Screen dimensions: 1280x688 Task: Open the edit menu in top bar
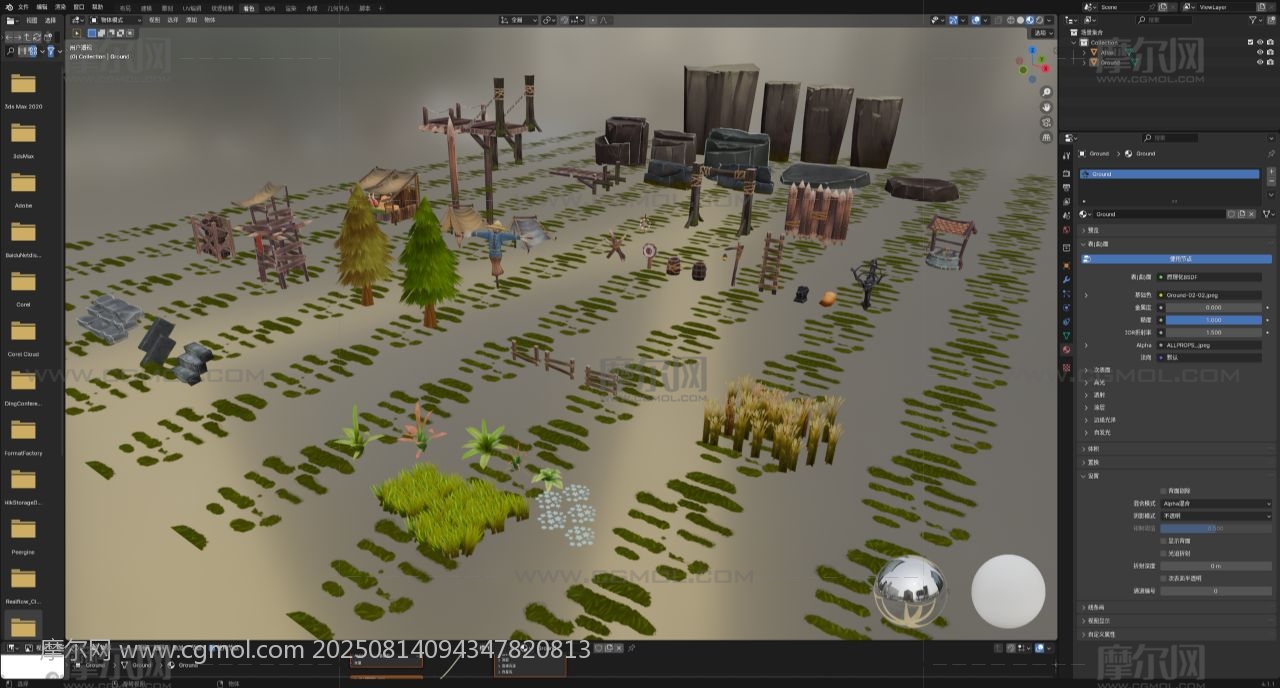(41, 7)
